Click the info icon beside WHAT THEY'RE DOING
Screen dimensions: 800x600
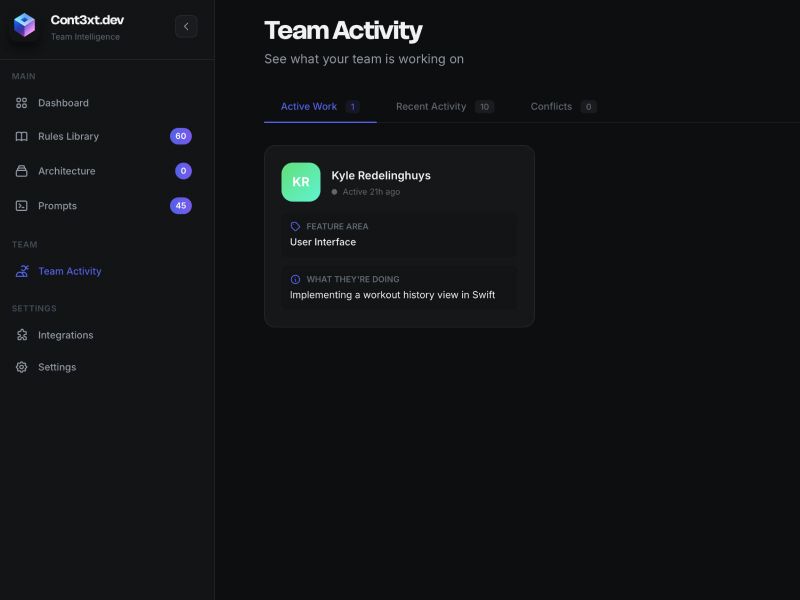[x=297, y=279]
